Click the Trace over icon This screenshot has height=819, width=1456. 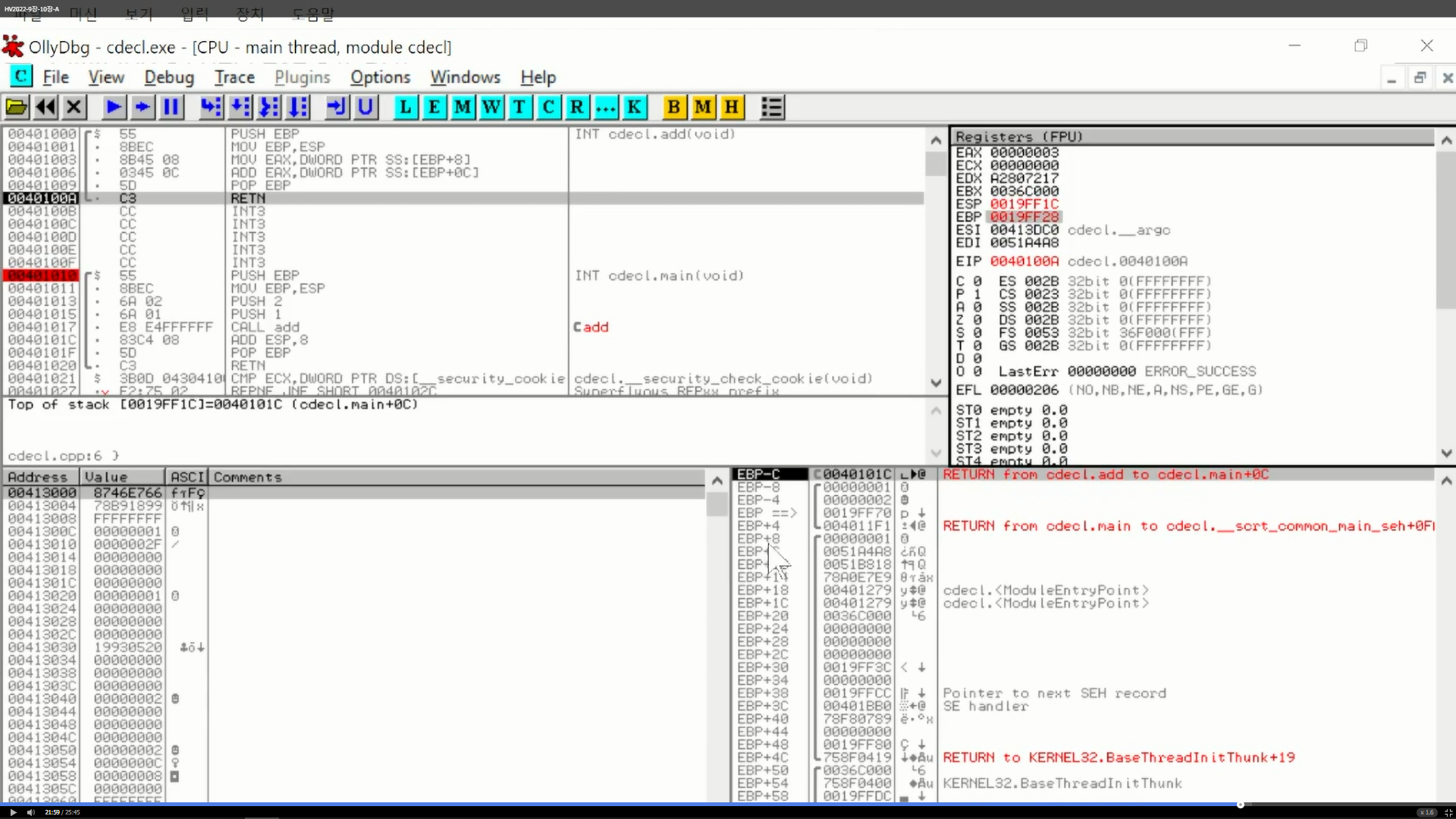(297, 107)
